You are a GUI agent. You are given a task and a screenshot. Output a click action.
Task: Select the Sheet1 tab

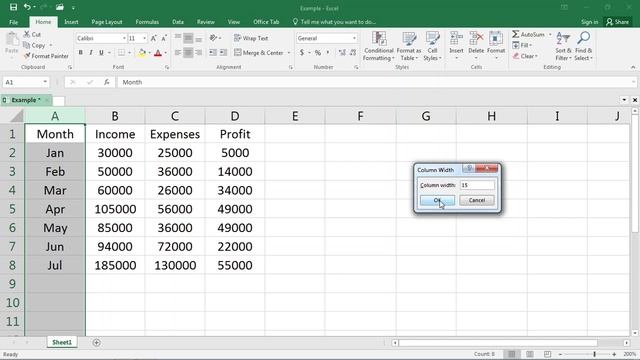(62, 342)
